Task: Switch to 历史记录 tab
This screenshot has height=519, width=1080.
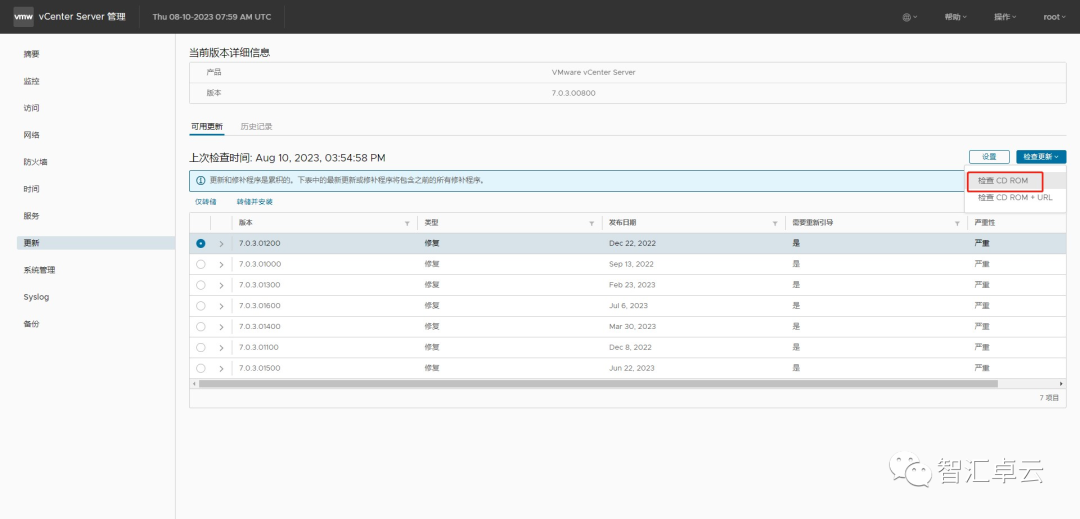Action: 256,127
